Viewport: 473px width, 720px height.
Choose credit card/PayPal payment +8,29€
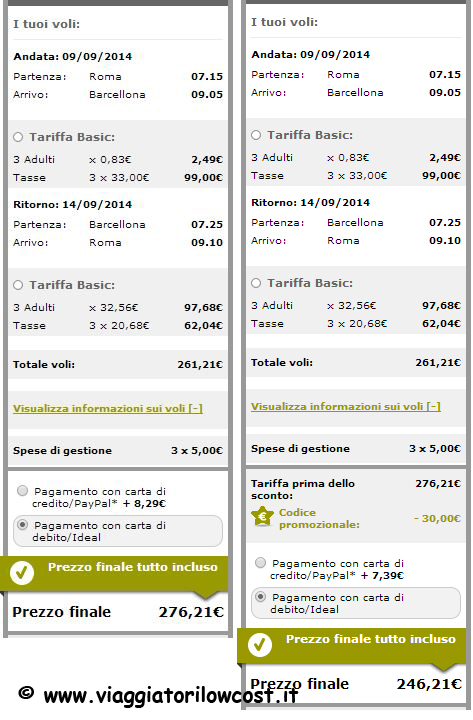[22, 491]
